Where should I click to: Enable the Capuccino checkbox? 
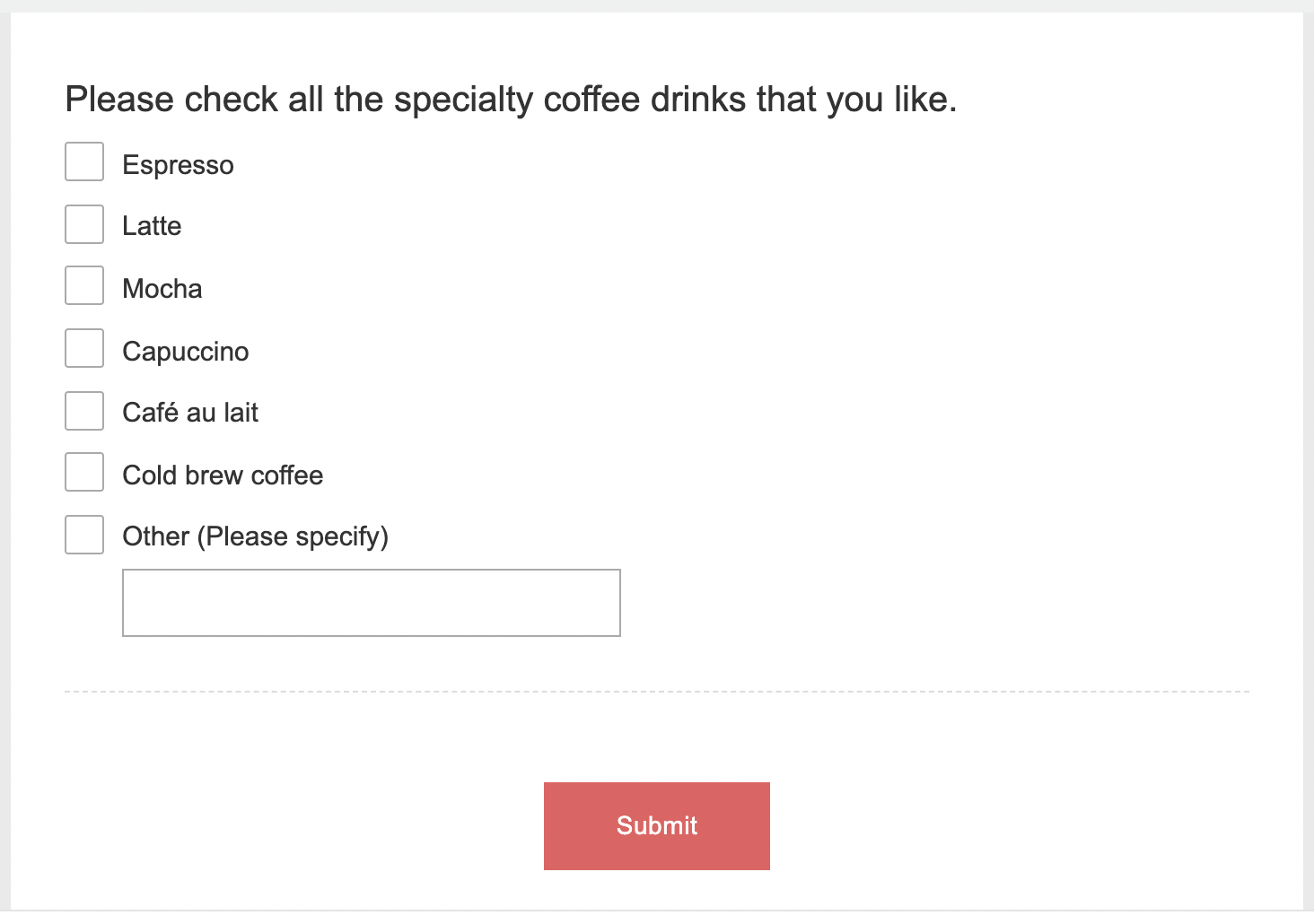pos(84,348)
